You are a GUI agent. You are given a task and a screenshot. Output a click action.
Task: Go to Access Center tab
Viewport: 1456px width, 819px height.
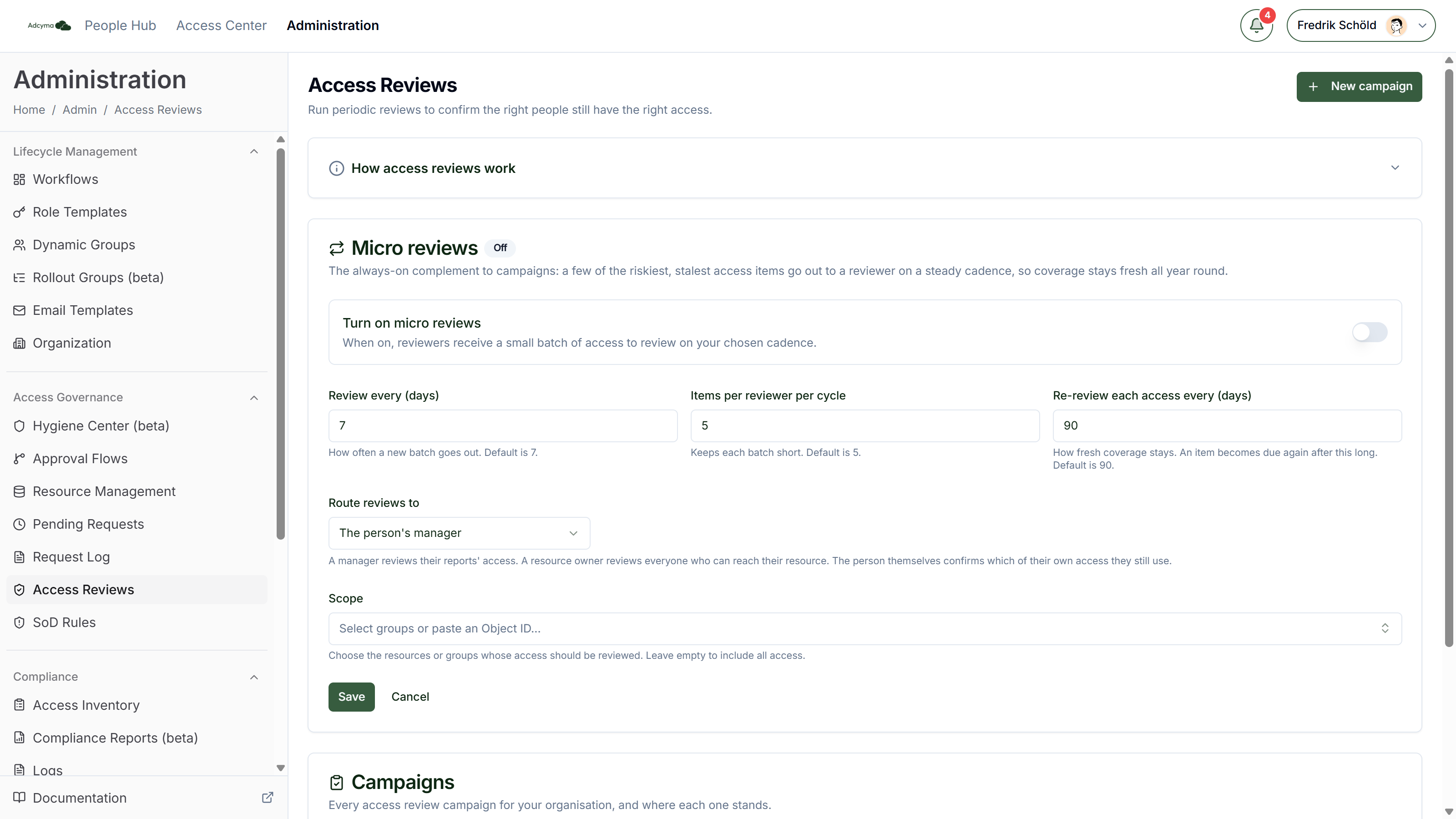point(221,25)
